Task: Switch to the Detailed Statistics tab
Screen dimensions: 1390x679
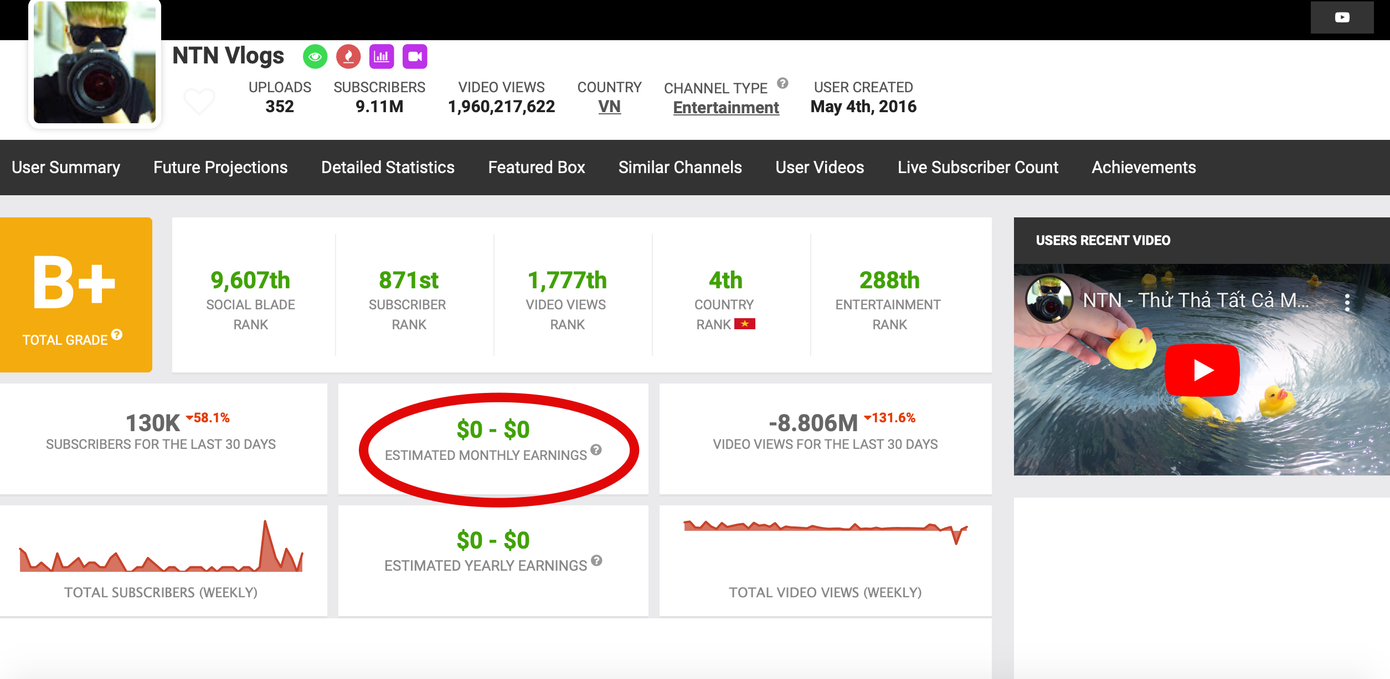Action: click(x=387, y=168)
